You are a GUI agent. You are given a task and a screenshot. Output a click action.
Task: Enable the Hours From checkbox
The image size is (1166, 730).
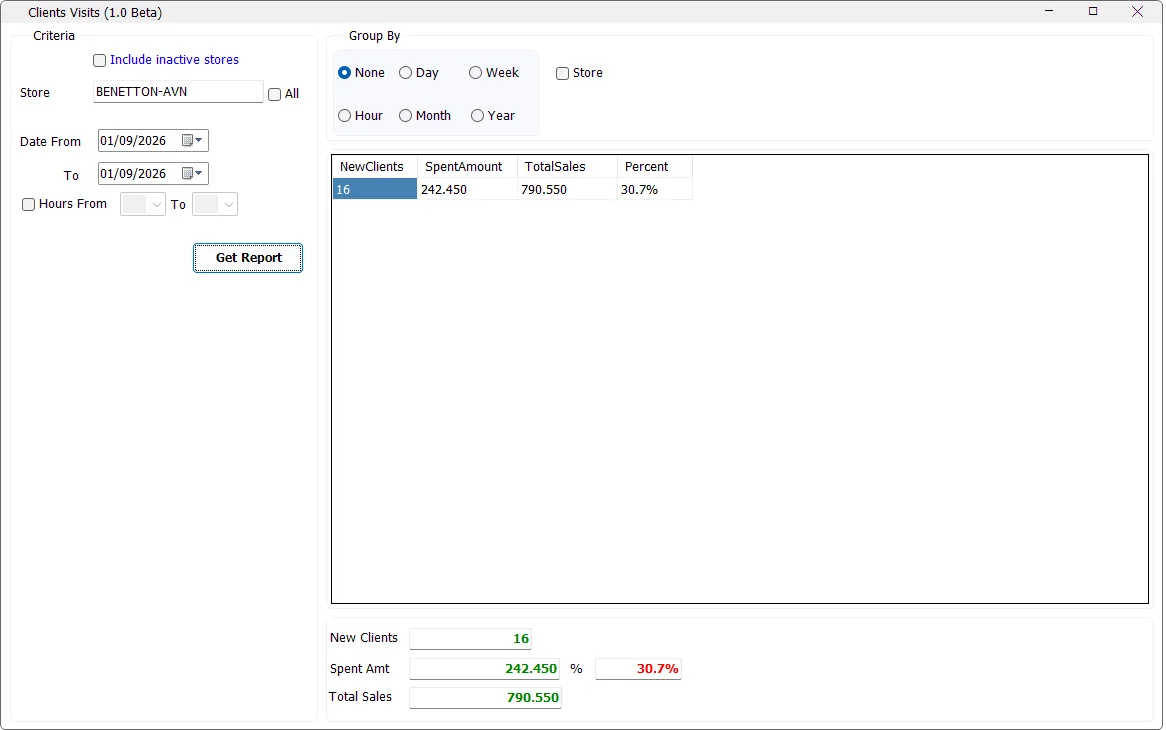click(x=28, y=204)
